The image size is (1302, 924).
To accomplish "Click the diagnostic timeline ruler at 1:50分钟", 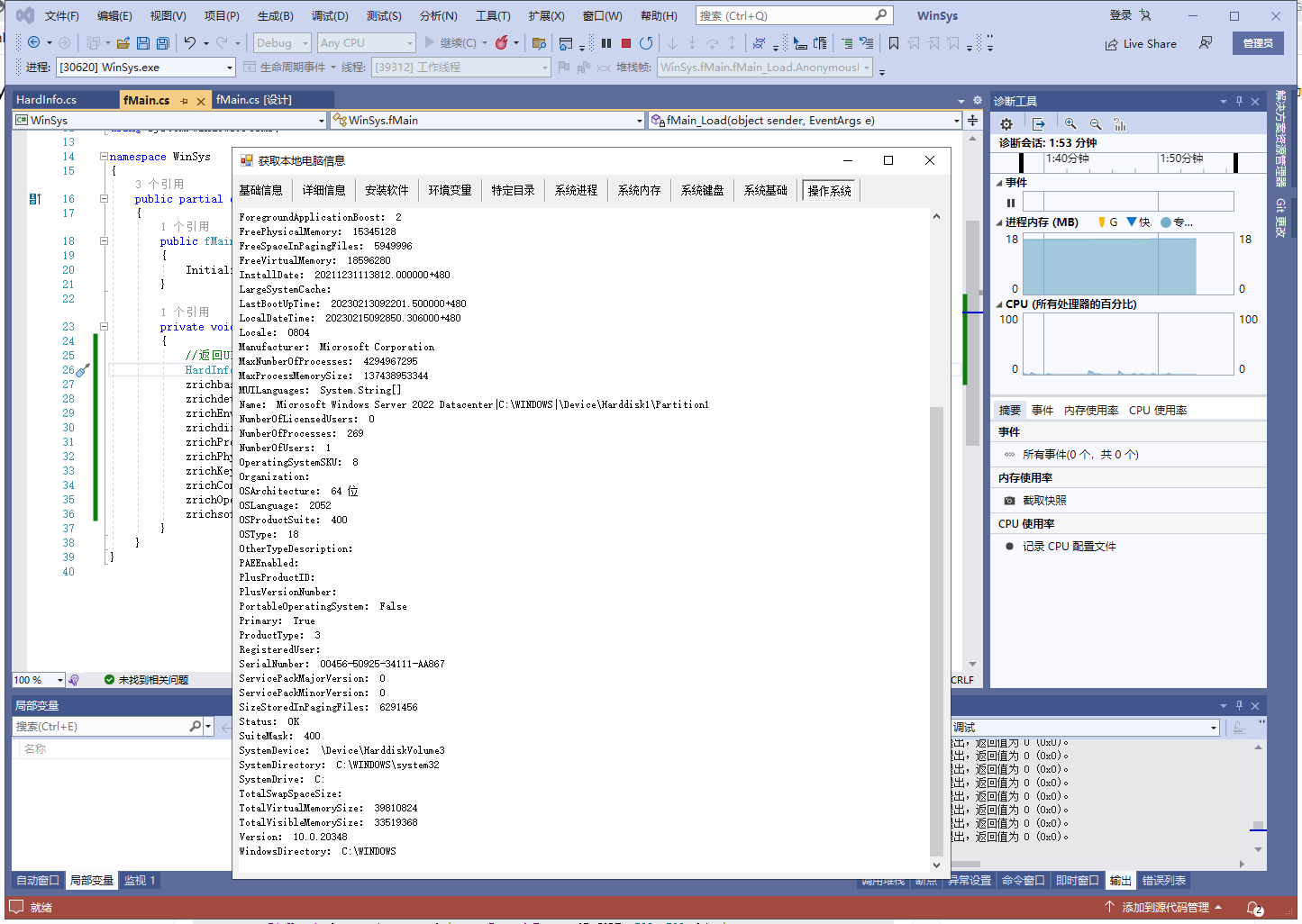I will [x=1181, y=159].
